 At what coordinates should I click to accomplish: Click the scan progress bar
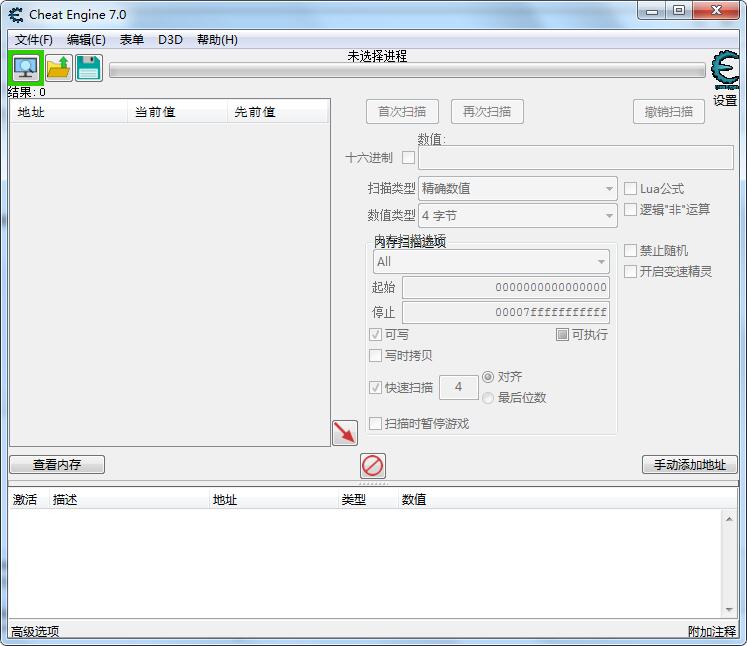click(x=407, y=71)
